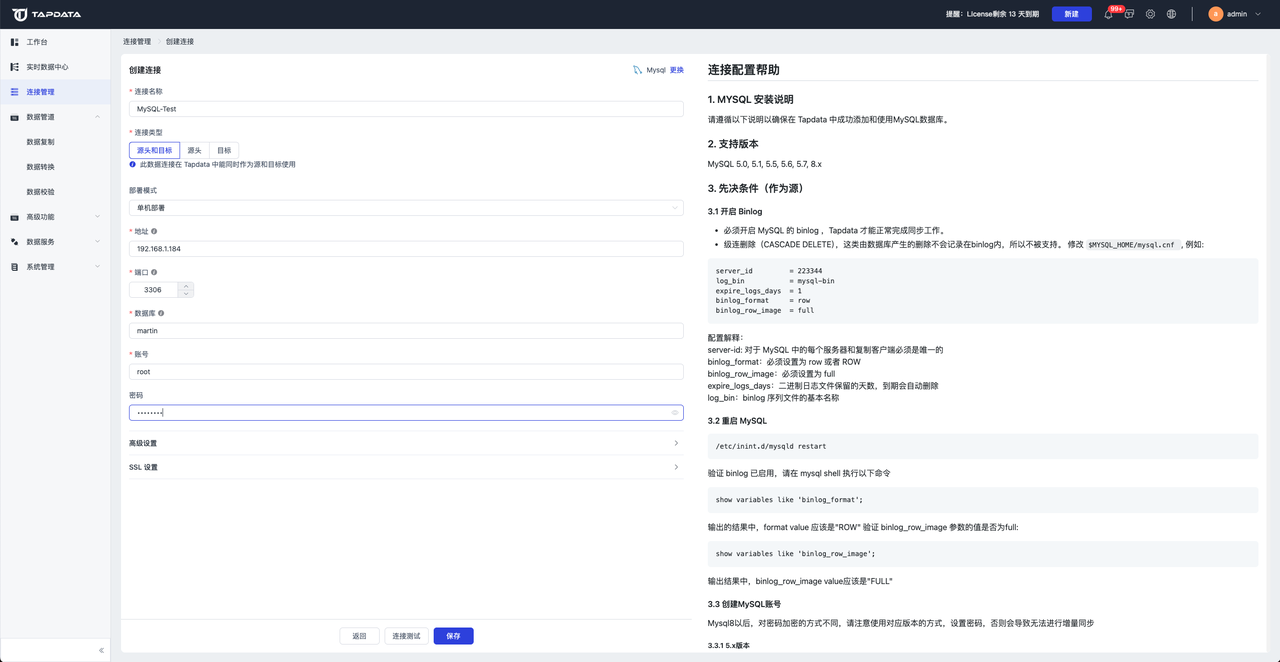This screenshot has width=1280, height=662.
Task: Select 源头 connection type
Action: point(194,150)
